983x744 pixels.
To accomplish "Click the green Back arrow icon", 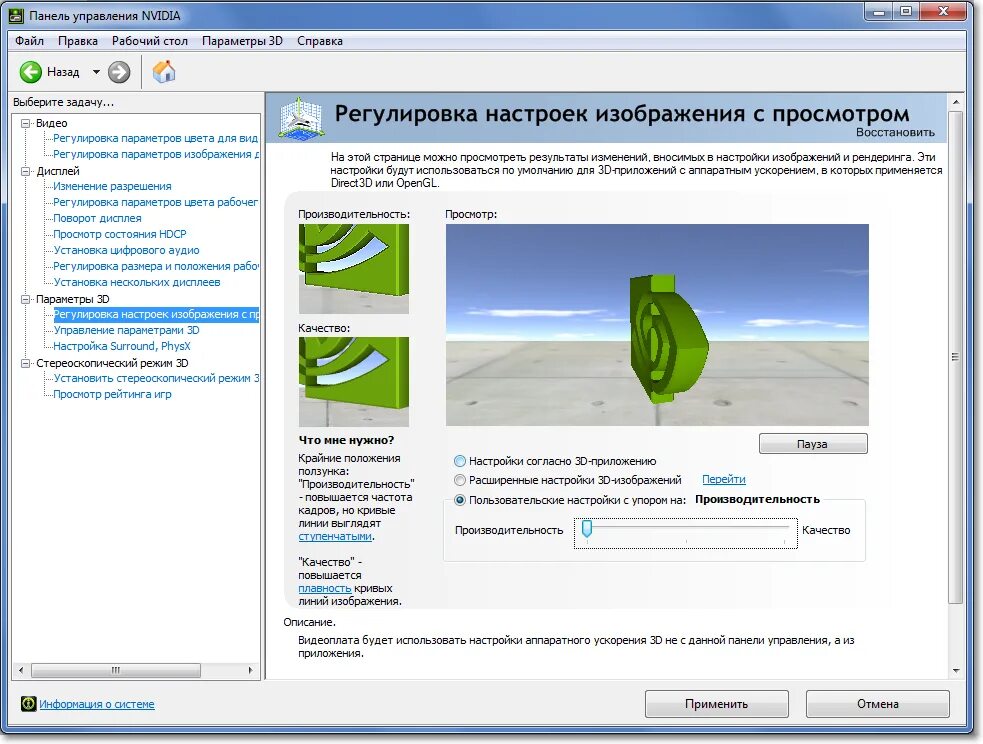I will point(30,72).
